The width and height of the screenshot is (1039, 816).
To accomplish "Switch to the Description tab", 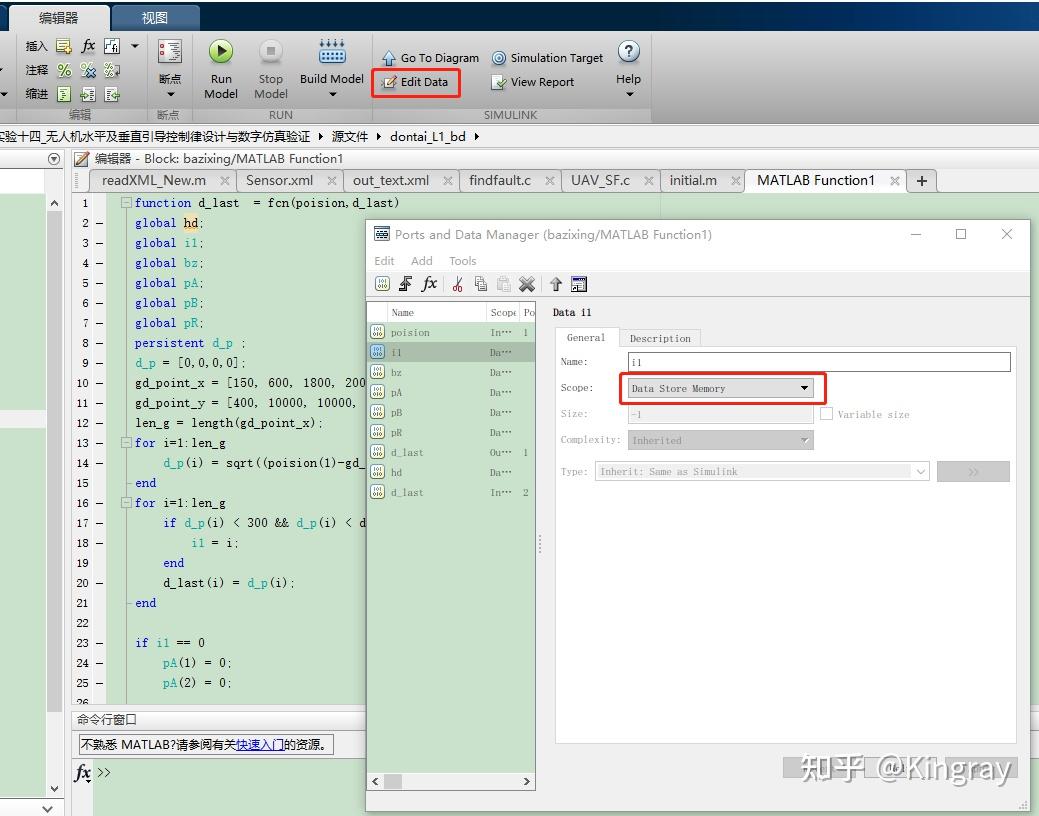I will point(659,338).
